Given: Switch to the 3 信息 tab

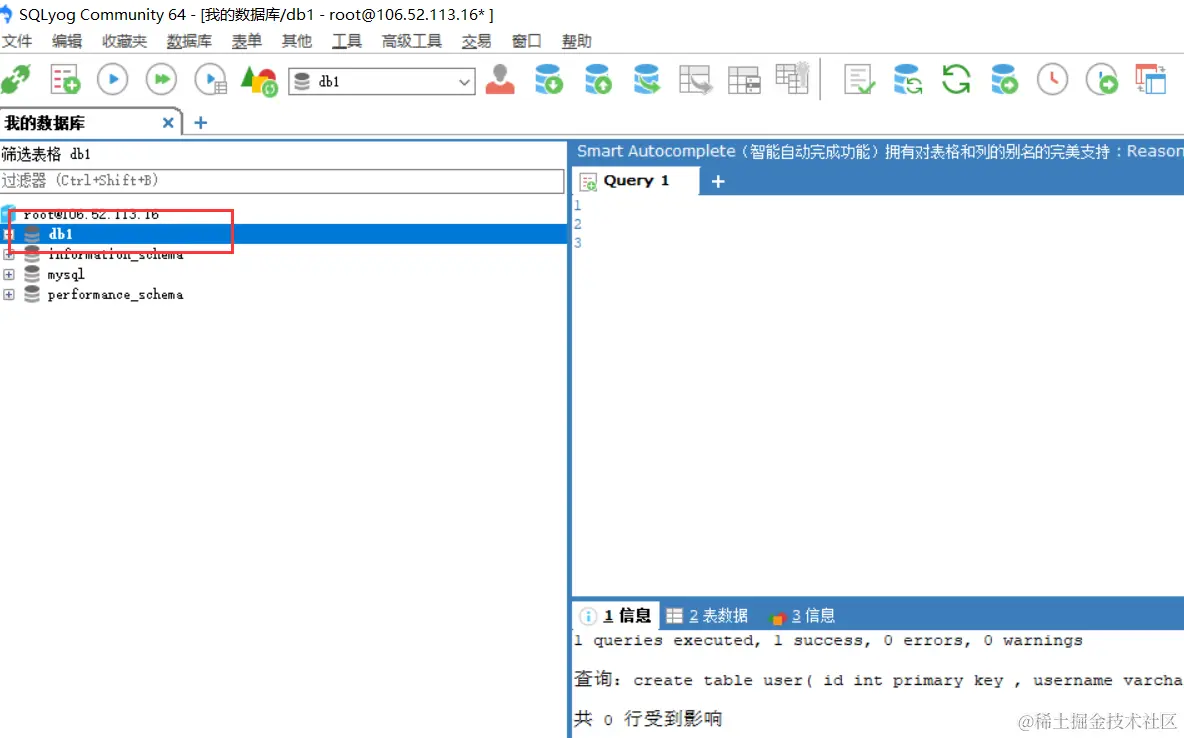Looking at the screenshot, I should pyautogui.click(x=803, y=616).
